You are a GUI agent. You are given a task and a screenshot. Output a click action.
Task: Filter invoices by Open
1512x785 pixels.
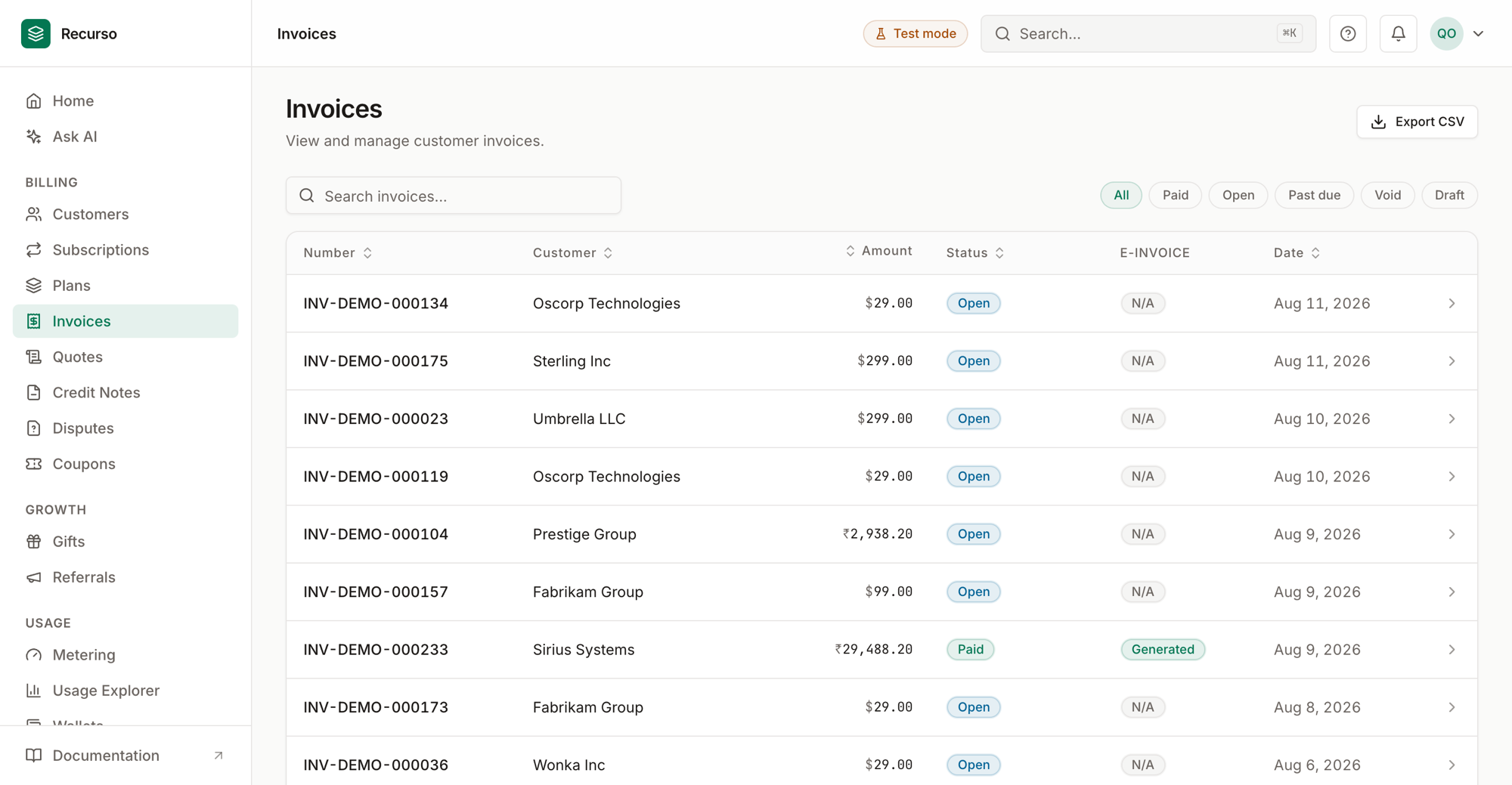tap(1238, 195)
